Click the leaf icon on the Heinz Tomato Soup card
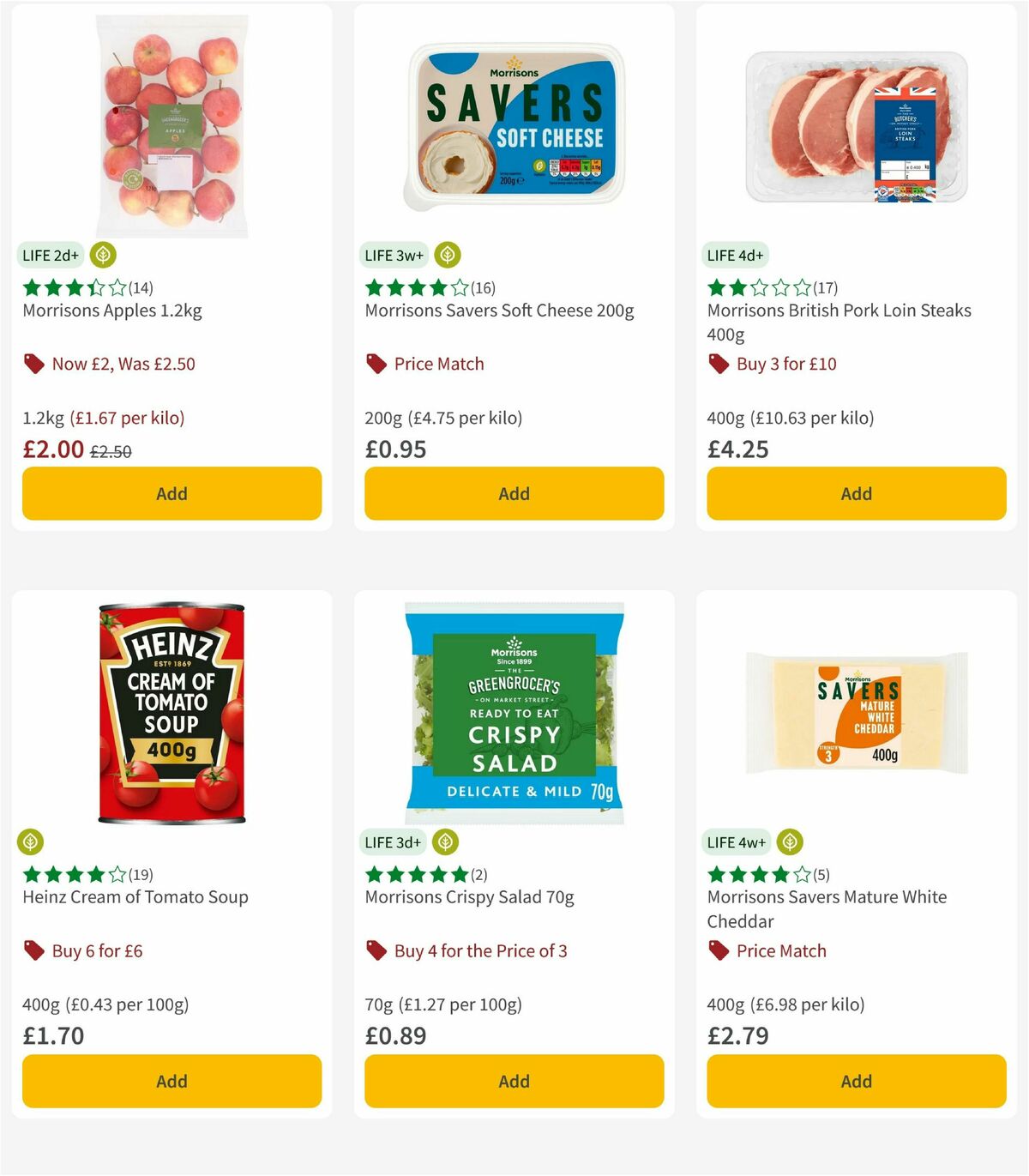This screenshot has height=1176, width=1029. (30, 842)
